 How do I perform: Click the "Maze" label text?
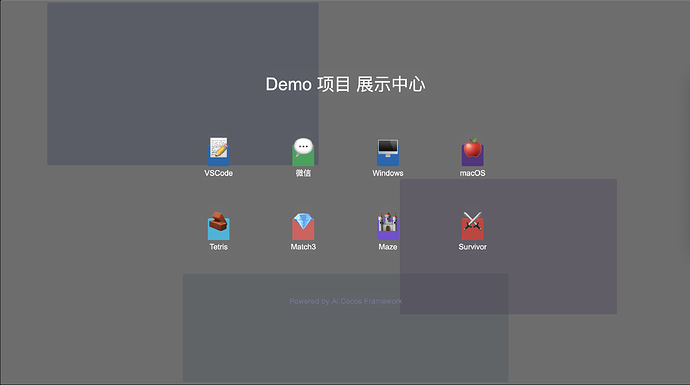[x=388, y=247]
